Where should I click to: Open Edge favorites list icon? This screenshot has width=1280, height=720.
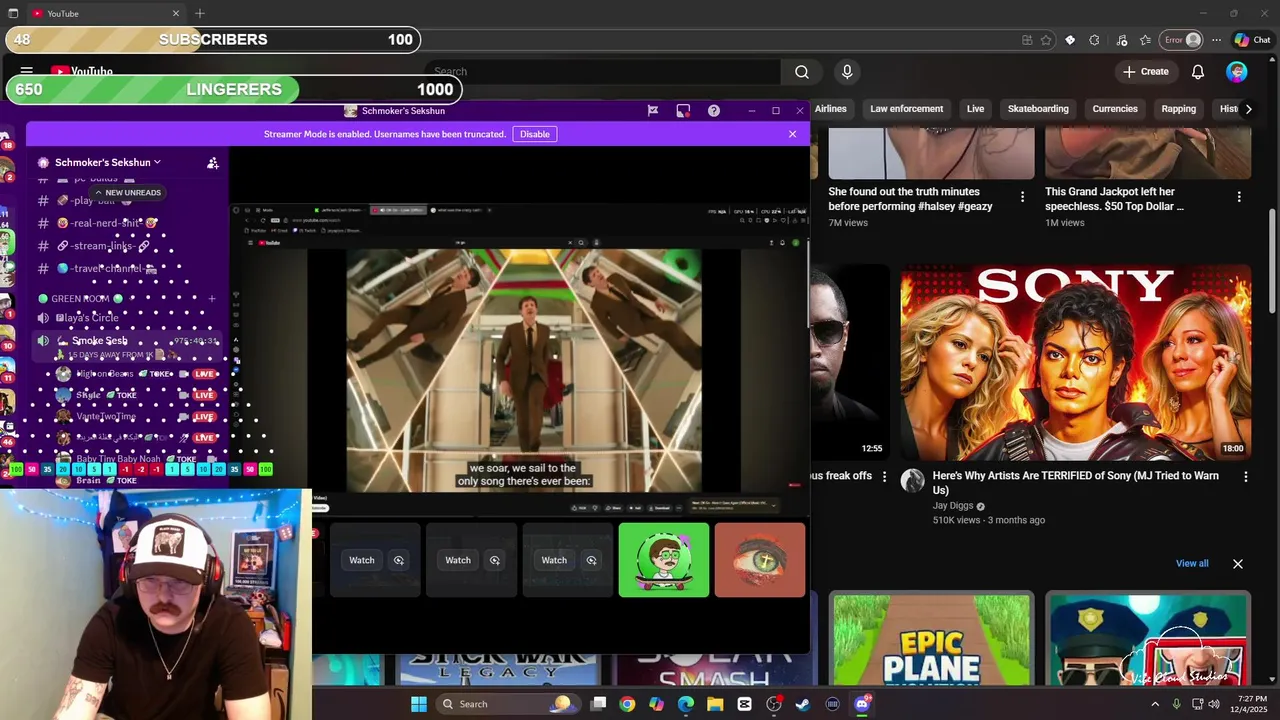(x=1145, y=40)
